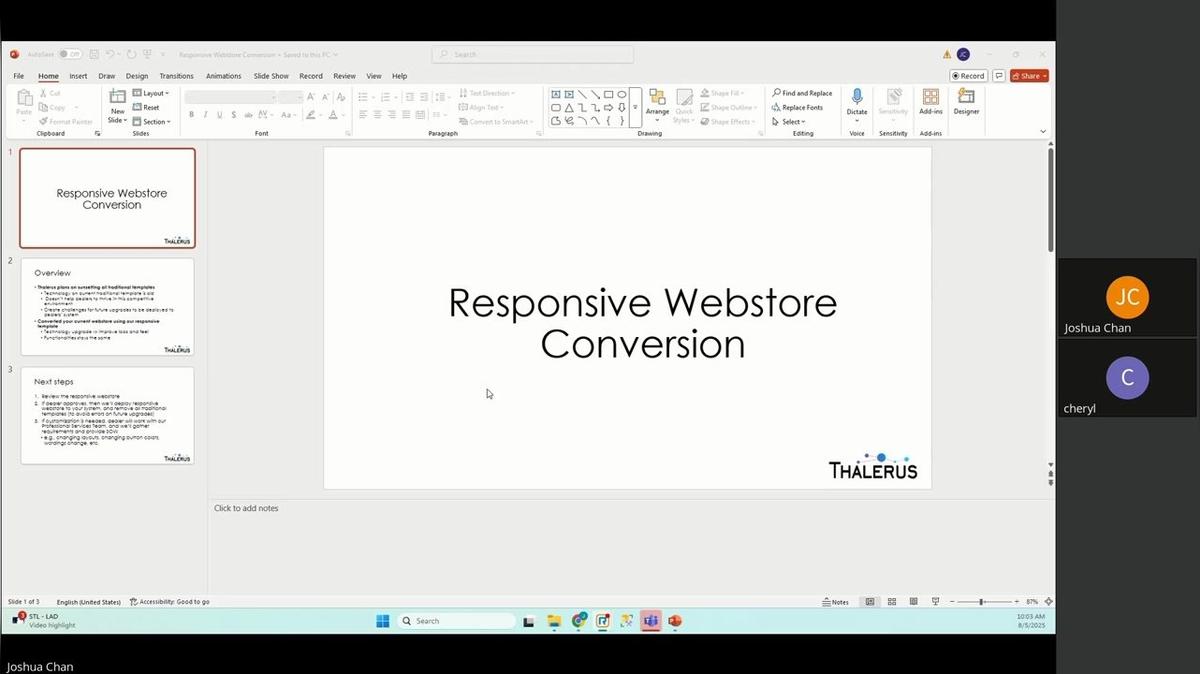Toggle the Notes pane
This screenshot has width=1200, height=674.
[834, 601]
